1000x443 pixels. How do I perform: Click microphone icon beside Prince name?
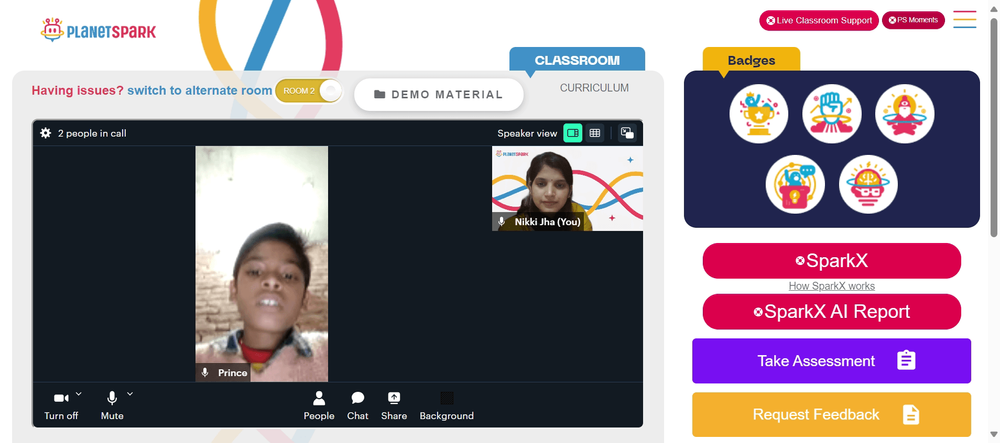click(205, 373)
